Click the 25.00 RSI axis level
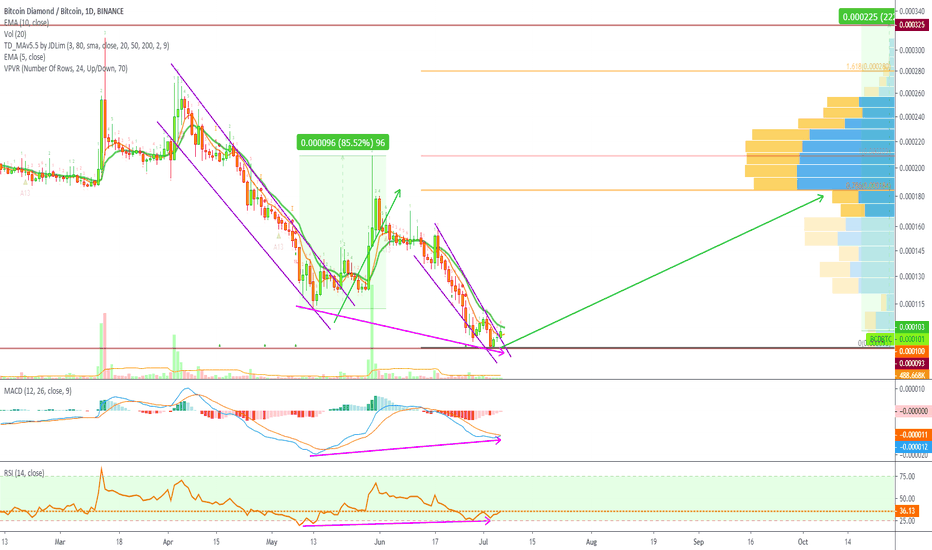The width and height of the screenshot is (932, 550). tap(907, 521)
